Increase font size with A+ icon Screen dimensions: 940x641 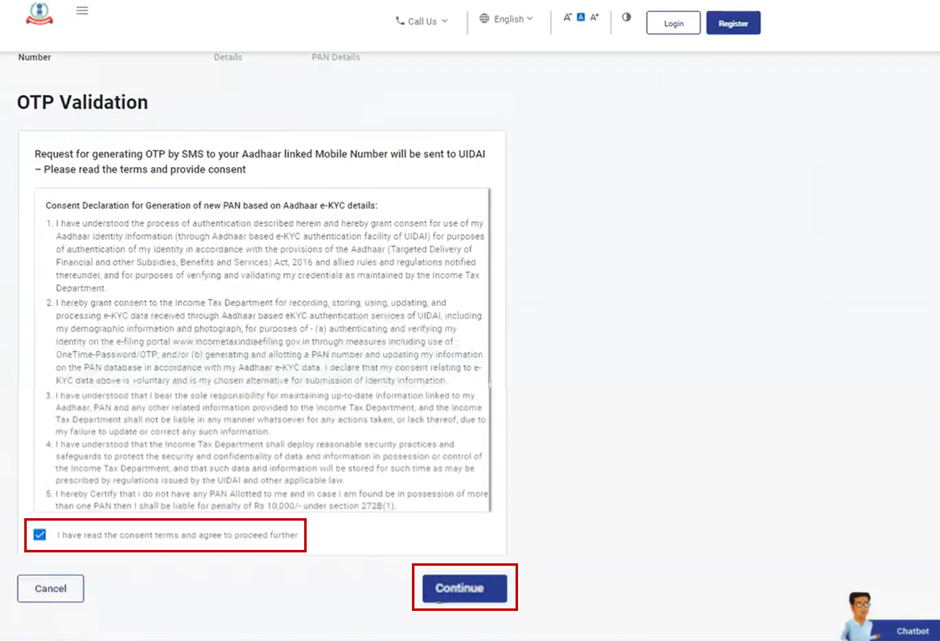(594, 18)
